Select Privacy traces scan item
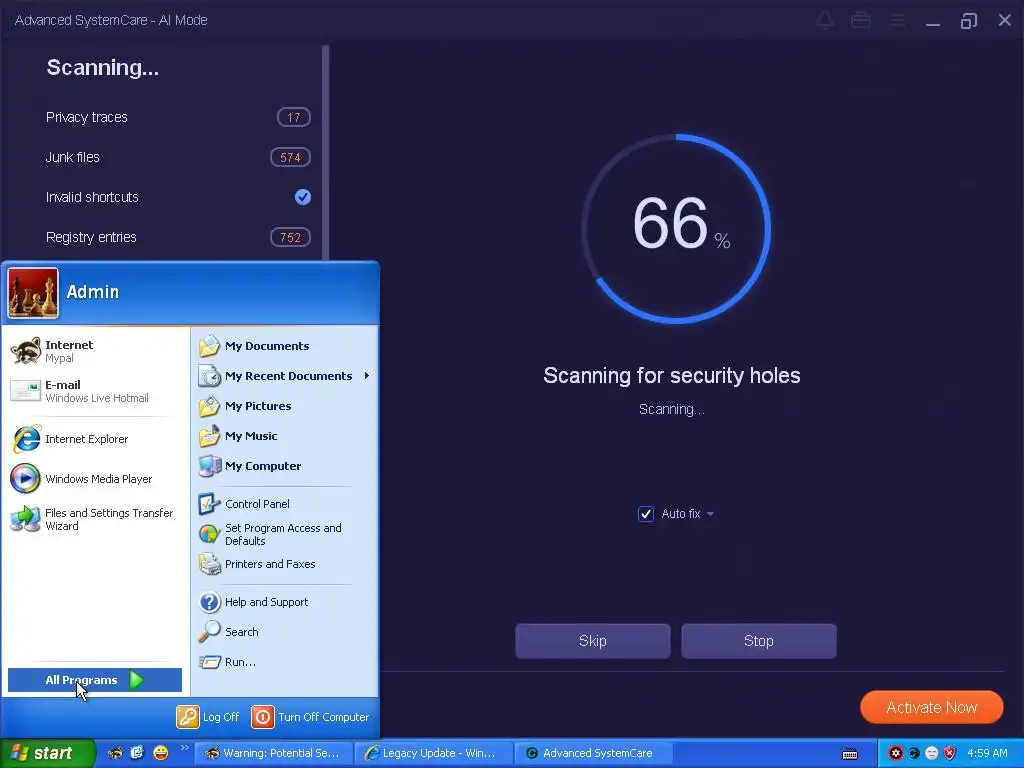 pos(178,117)
